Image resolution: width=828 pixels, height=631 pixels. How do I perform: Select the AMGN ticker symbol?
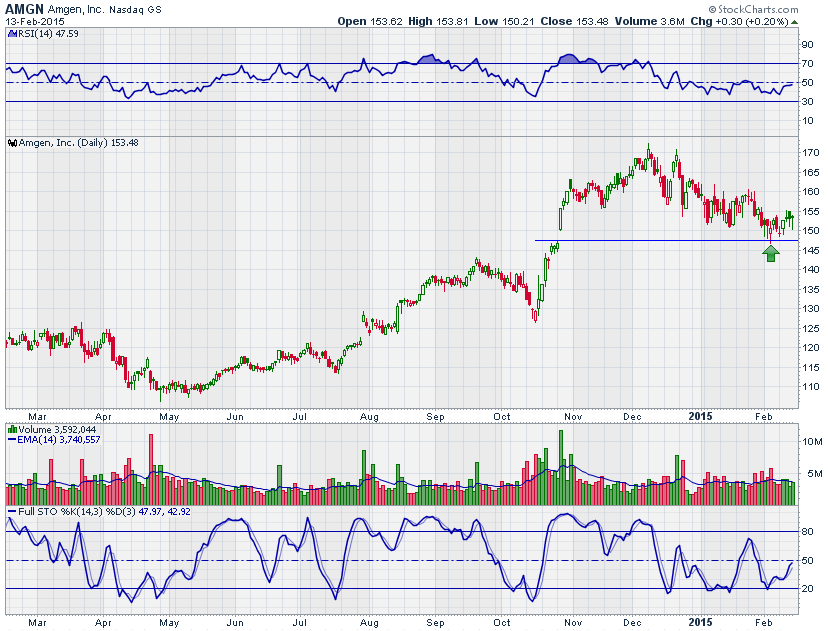(x=24, y=10)
